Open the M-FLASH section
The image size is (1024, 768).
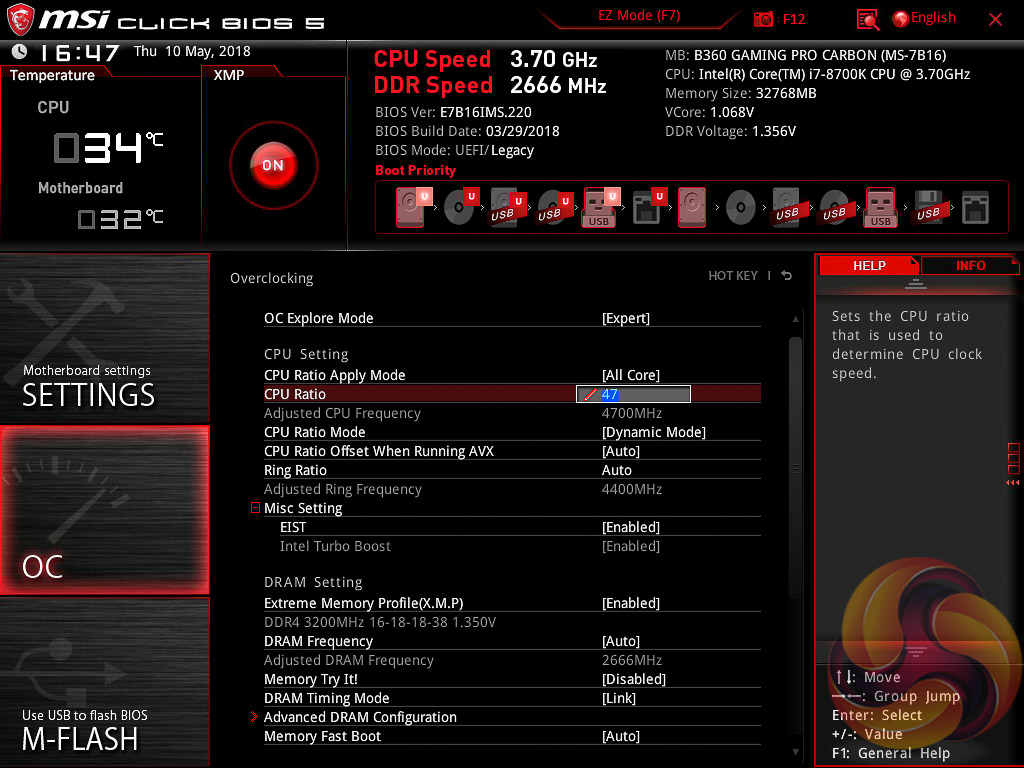coord(104,682)
